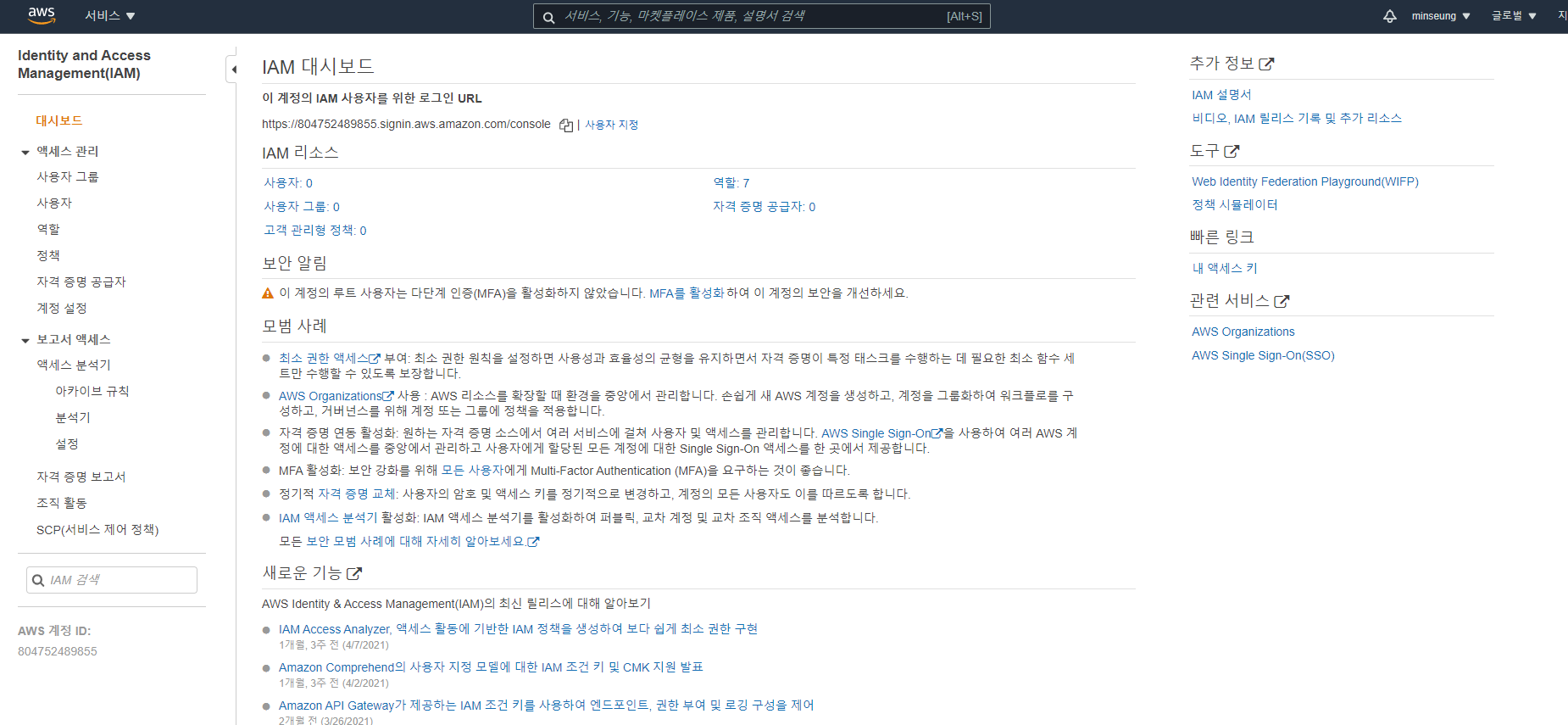Open 정책 시뮬레이터 link

pos(1235,205)
